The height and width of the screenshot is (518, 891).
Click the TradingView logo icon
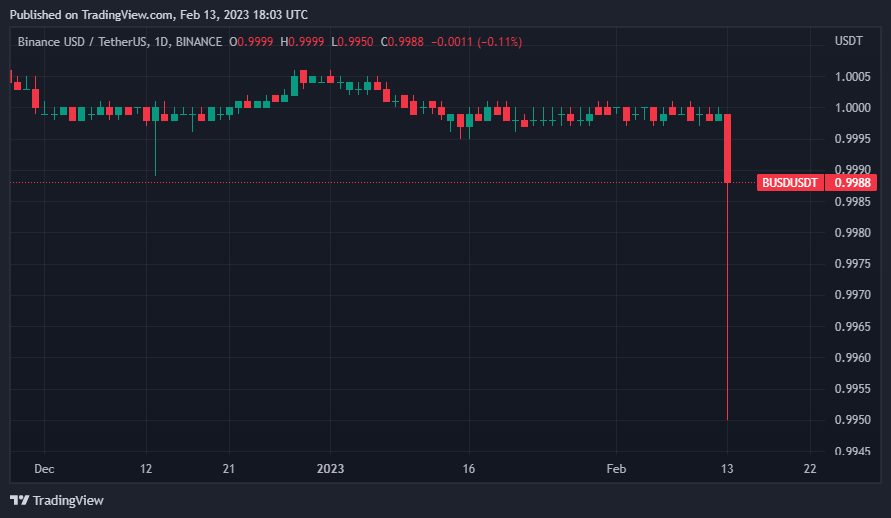(x=19, y=500)
